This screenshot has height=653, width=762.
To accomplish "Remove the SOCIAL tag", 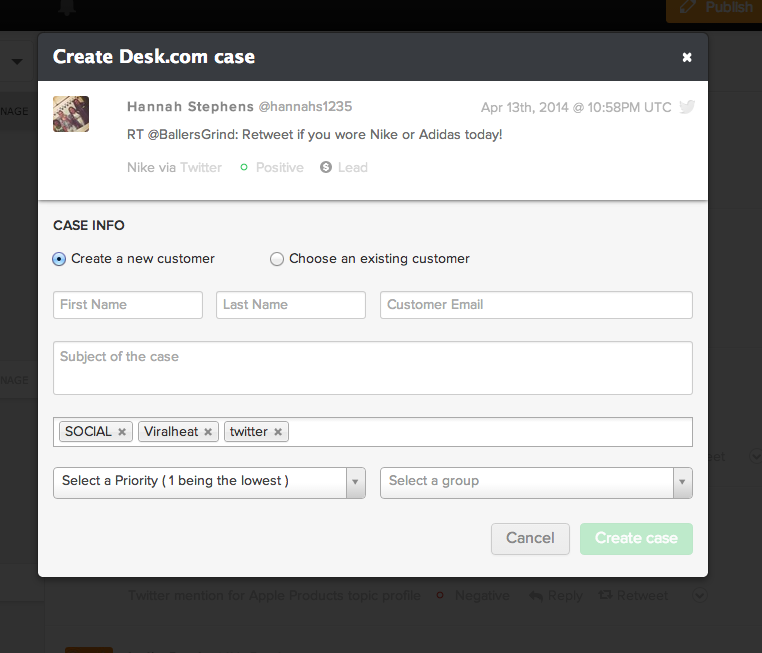I will 122,432.
